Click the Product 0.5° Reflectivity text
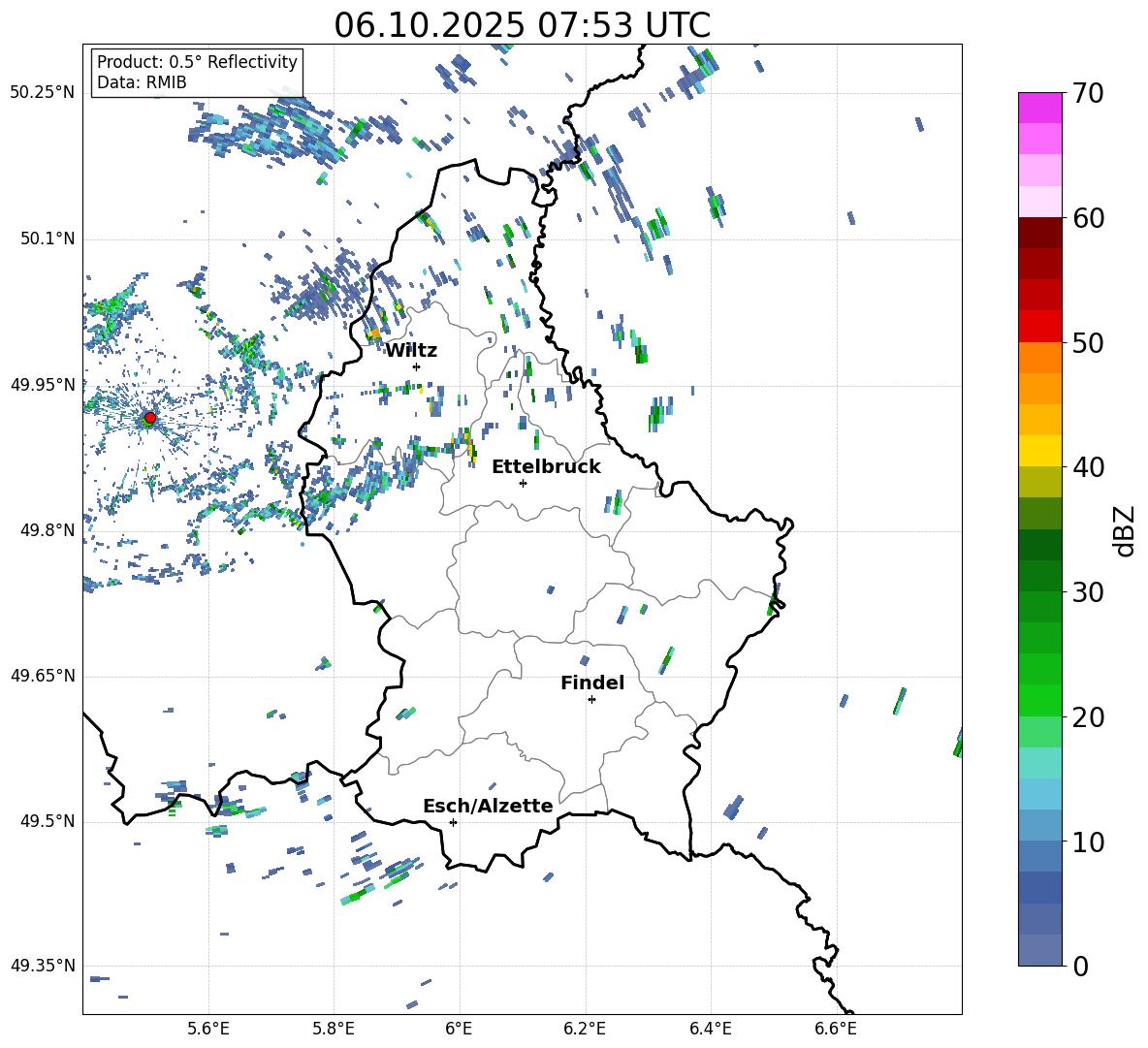Screen dimensions: 1148x1048 click(197, 63)
